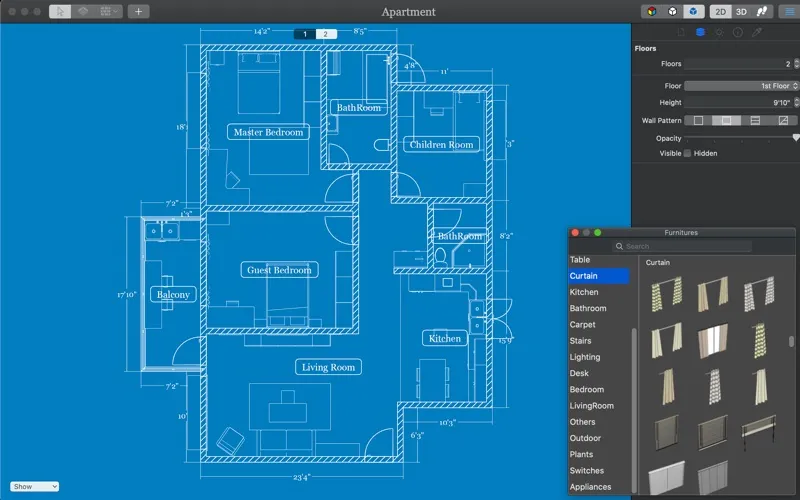
Task: Click the plus add button in toolbar
Action: 138,11
